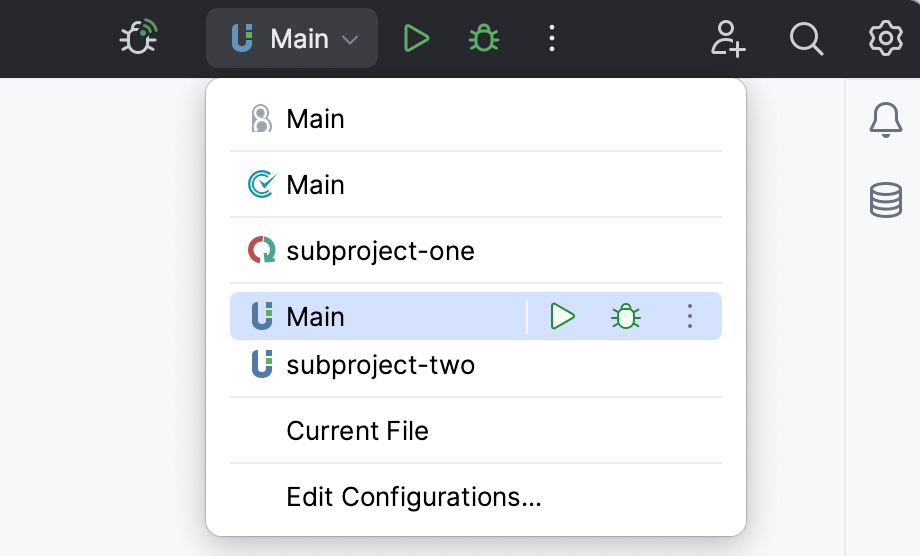Debug highlighted Main via inline bug icon
Screen dimensions: 920x556
(626, 317)
